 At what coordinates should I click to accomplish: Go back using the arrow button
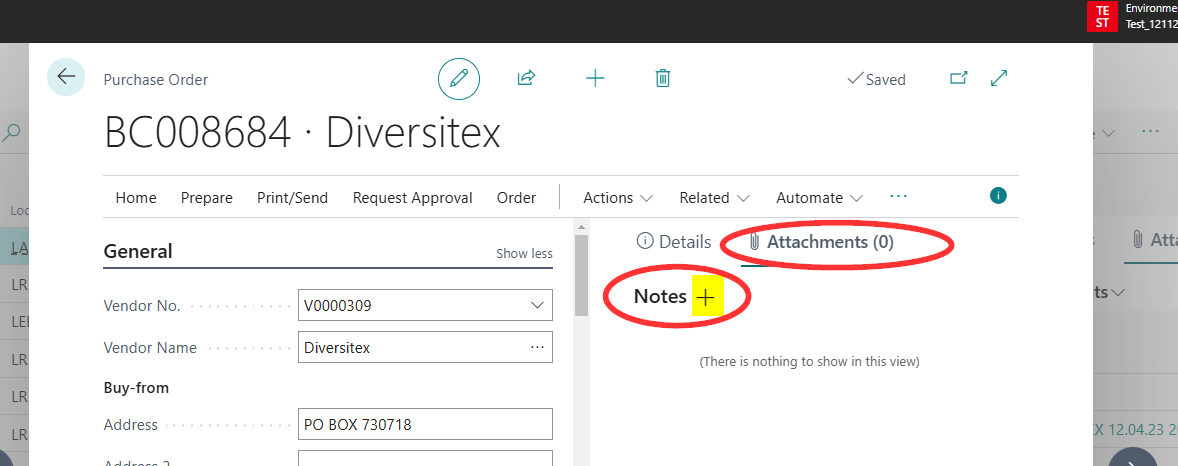66,77
